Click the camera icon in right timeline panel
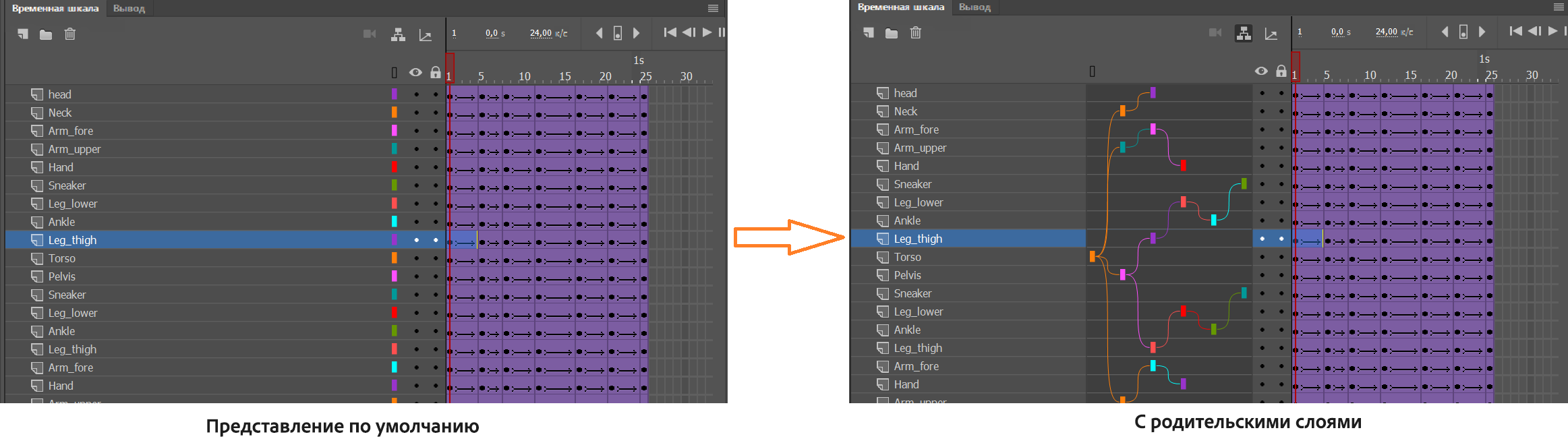Viewport: 1568px width, 445px height. pyautogui.click(x=1215, y=32)
